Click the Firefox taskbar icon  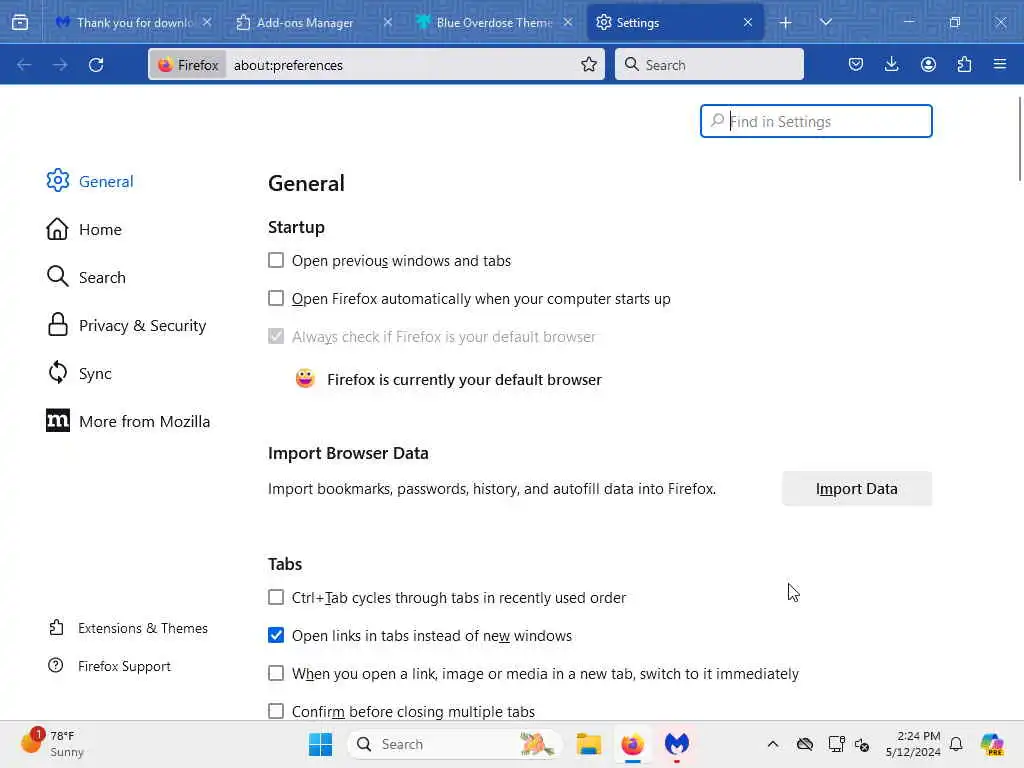[632, 744]
